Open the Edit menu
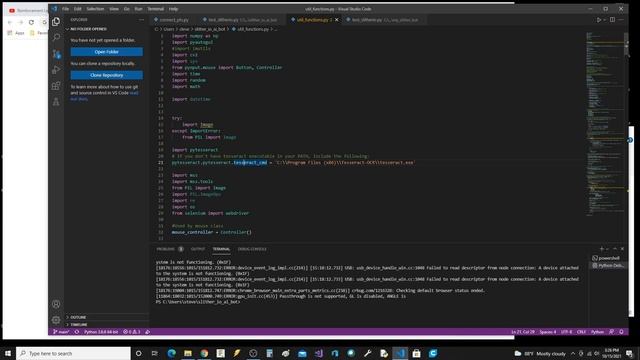Image resolution: width=640 pixels, height=360 pixels. click(78, 9)
